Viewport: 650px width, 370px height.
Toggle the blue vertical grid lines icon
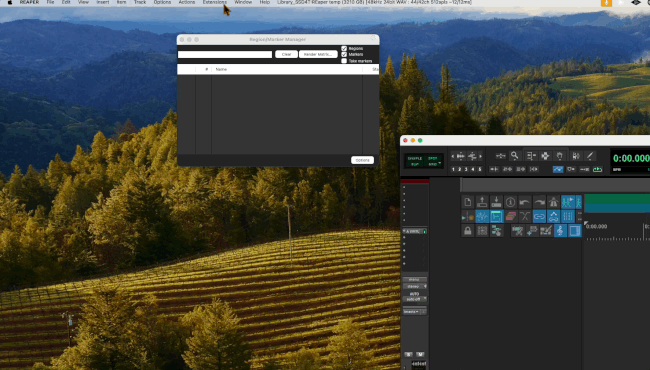coord(568,216)
